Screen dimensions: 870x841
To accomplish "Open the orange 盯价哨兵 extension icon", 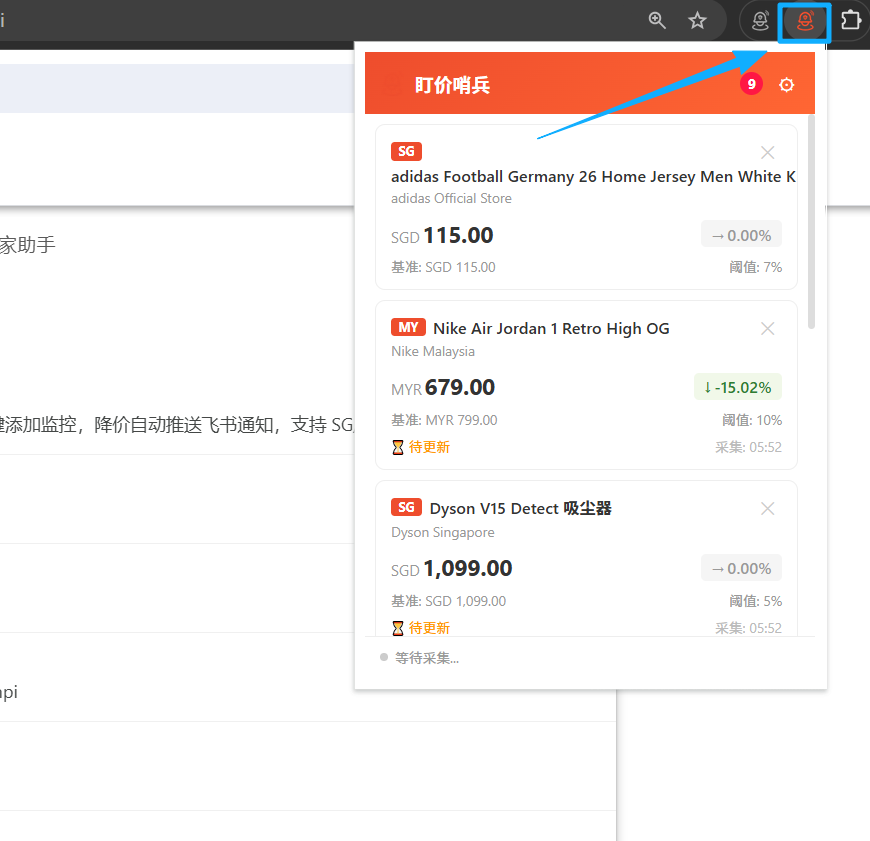I will (805, 21).
